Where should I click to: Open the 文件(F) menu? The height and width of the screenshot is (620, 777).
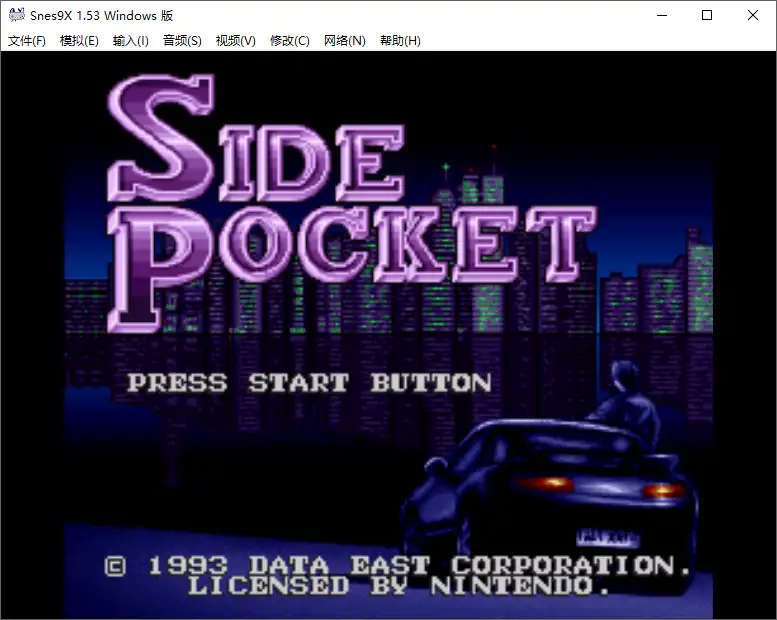[x=27, y=41]
